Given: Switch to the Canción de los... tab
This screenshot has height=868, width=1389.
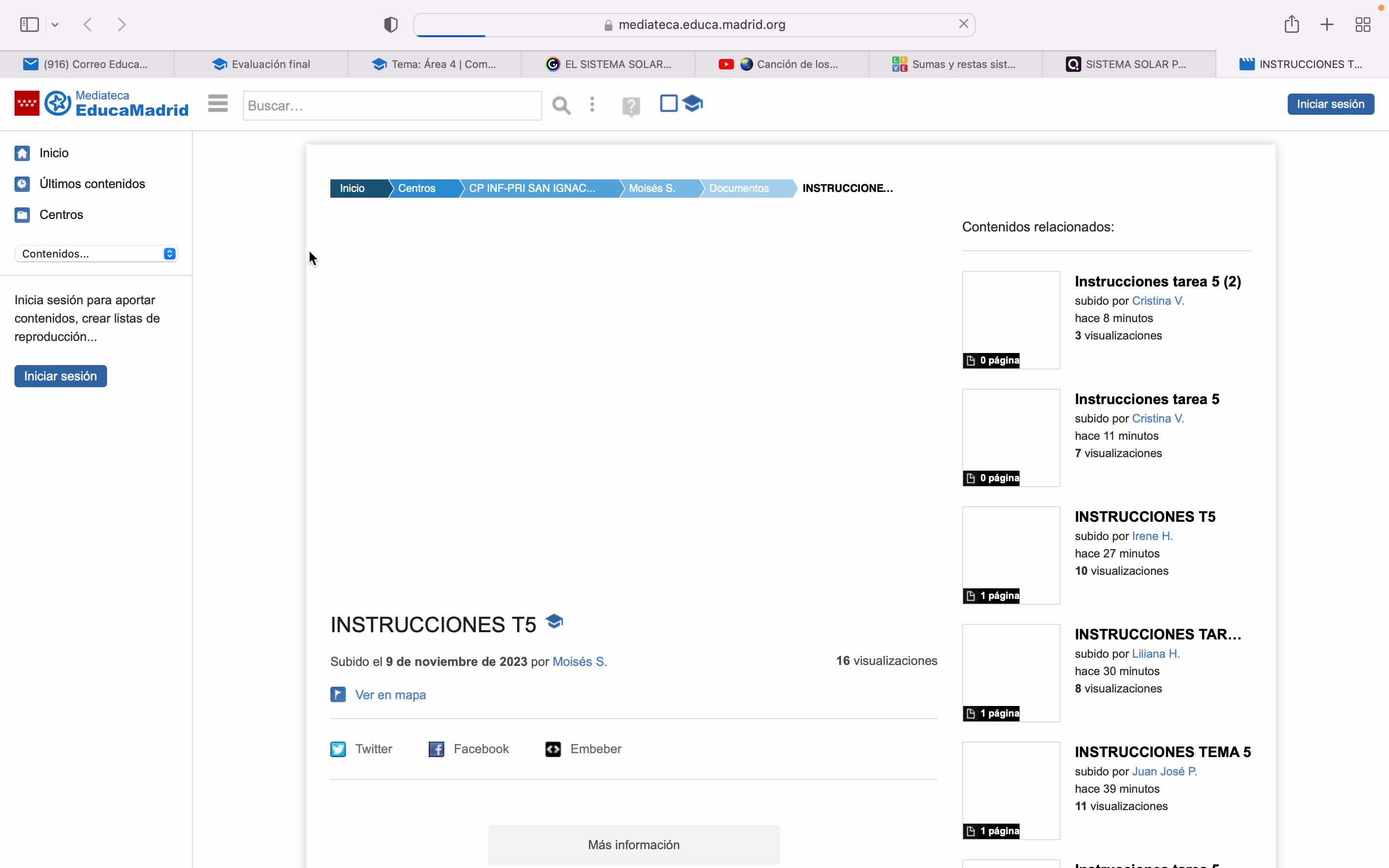Looking at the screenshot, I should tap(781, 64).
